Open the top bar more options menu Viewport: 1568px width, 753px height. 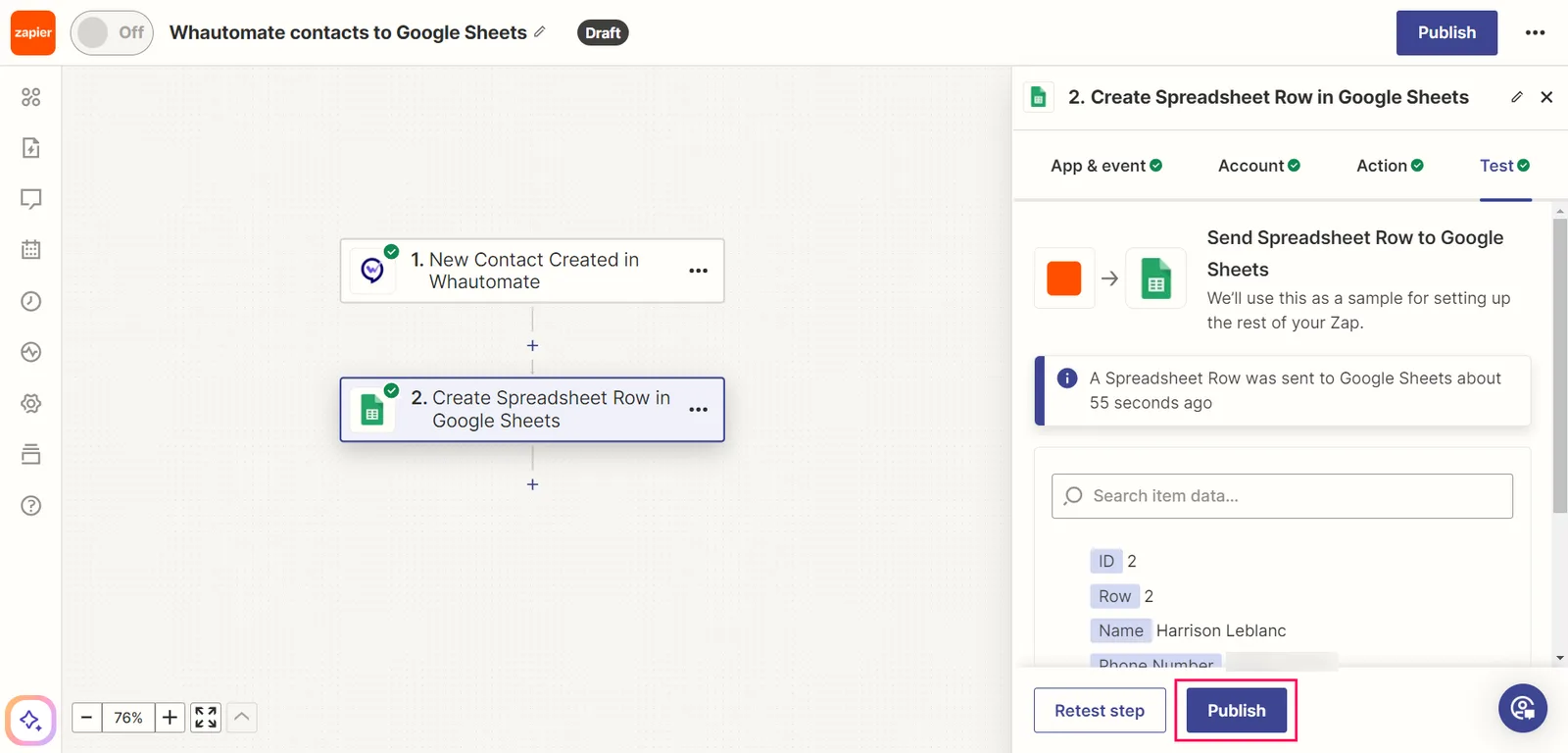(x=1535, y=32)
